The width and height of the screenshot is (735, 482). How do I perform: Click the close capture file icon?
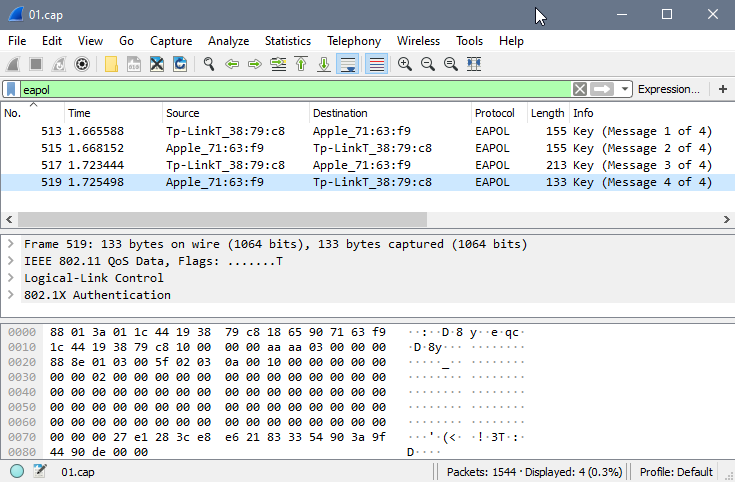(x=157, y=64)
